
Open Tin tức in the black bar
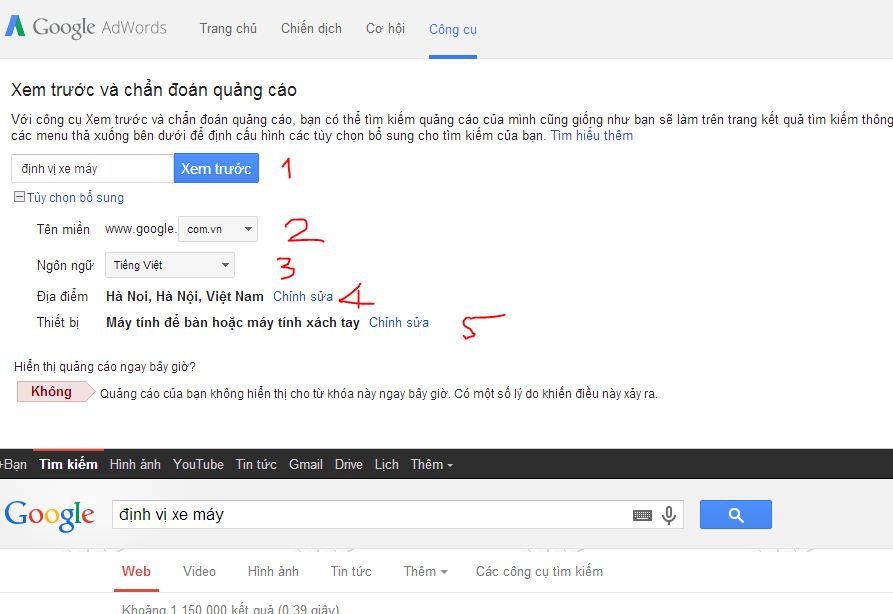pos(256,464)
